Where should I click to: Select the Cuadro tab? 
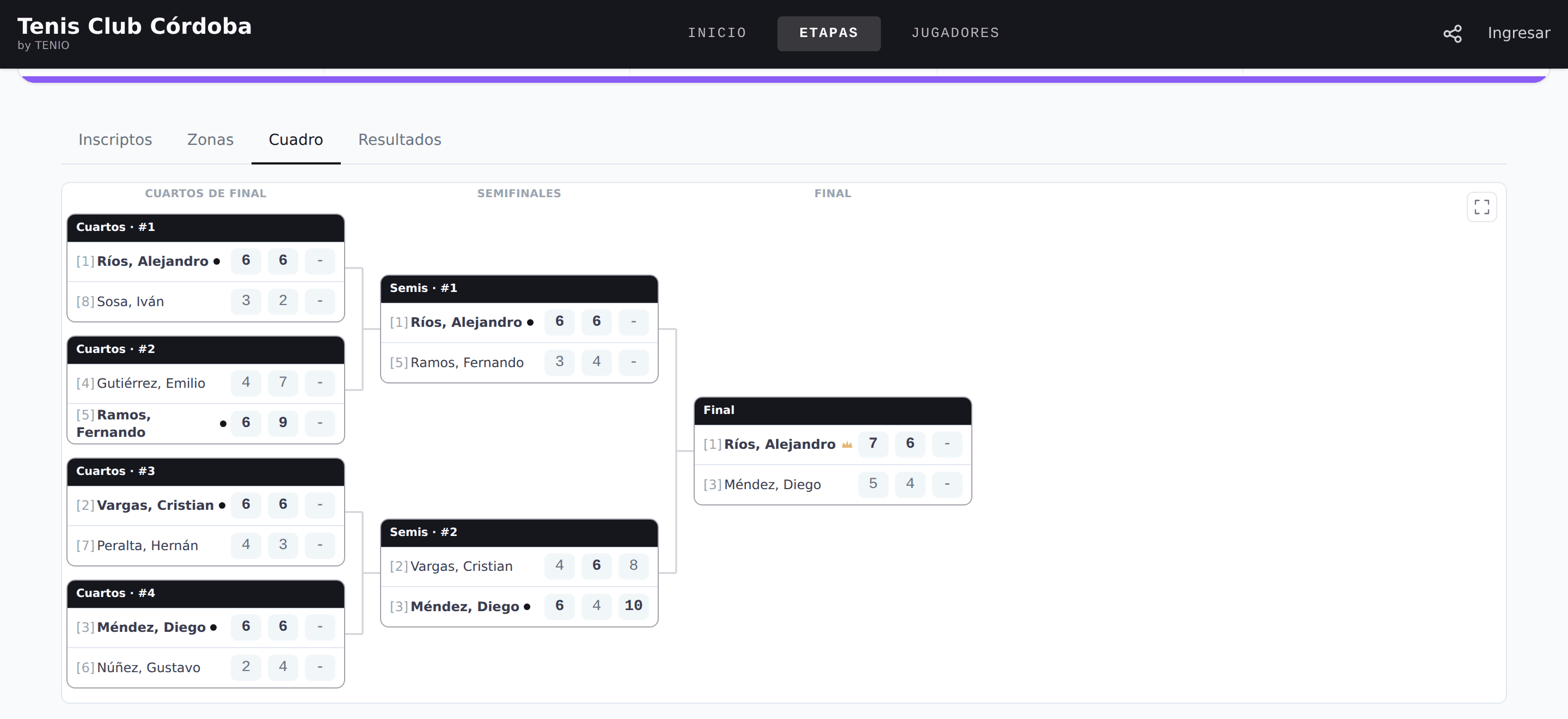click(296, 139)
